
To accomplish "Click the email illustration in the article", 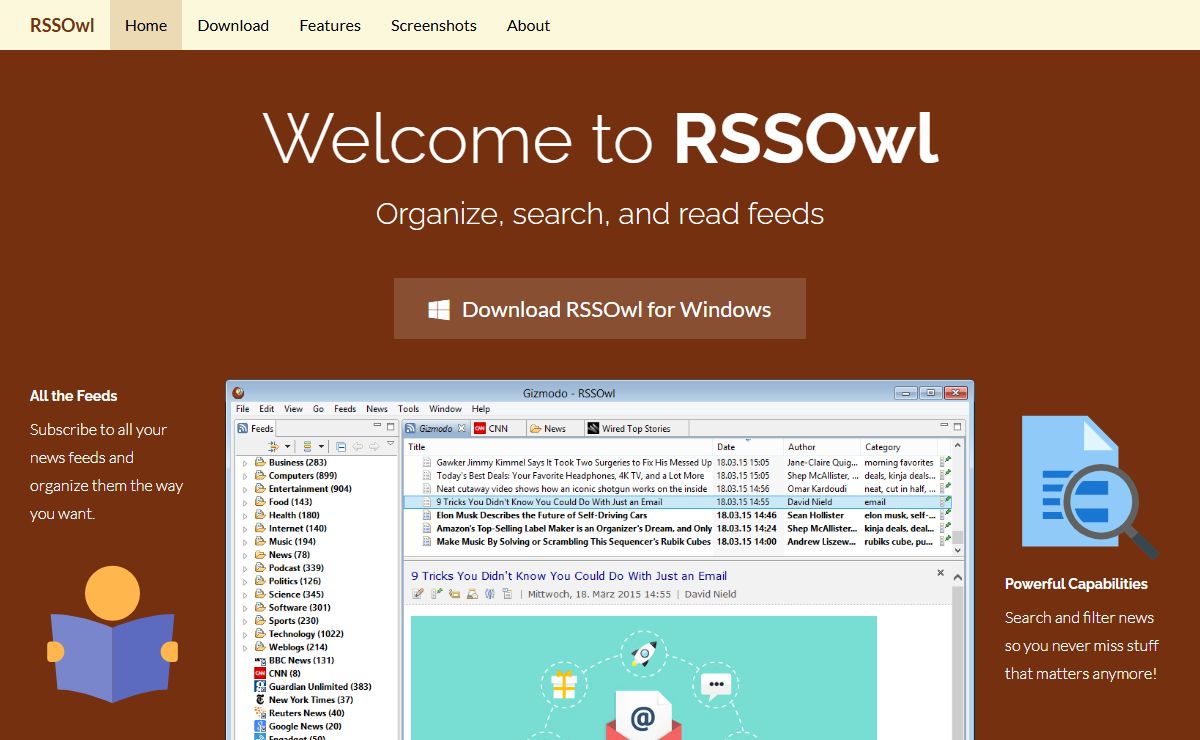I will pyautogui.click(x=644, y=678).
